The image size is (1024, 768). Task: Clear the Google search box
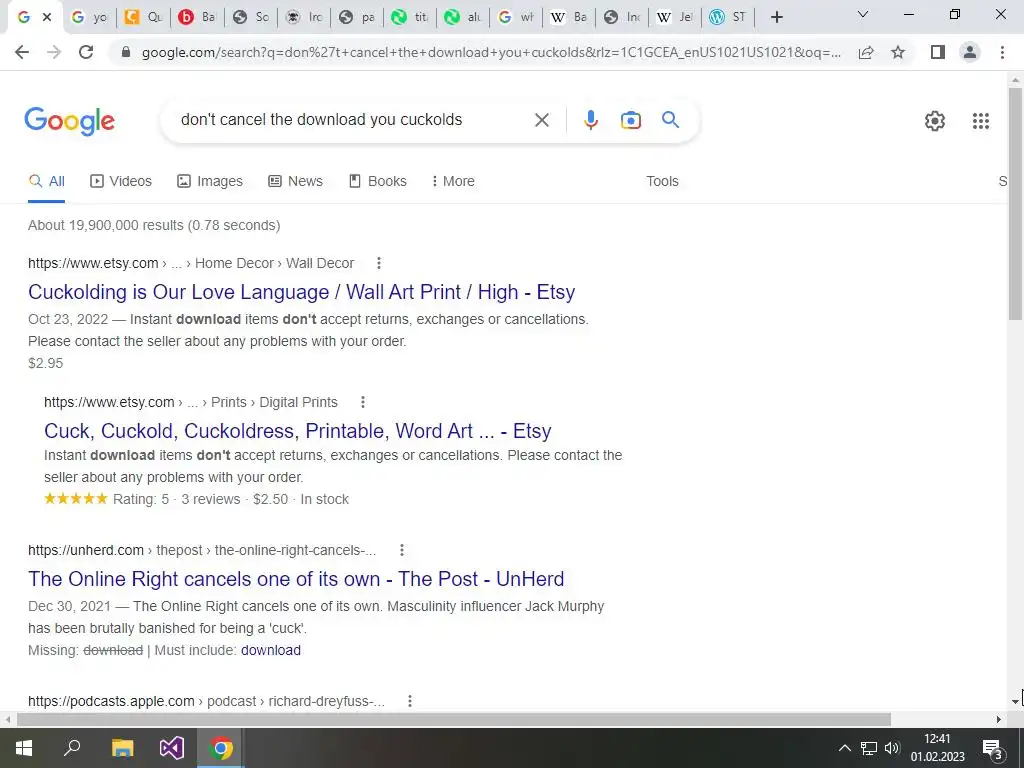[x=541, y=120]
